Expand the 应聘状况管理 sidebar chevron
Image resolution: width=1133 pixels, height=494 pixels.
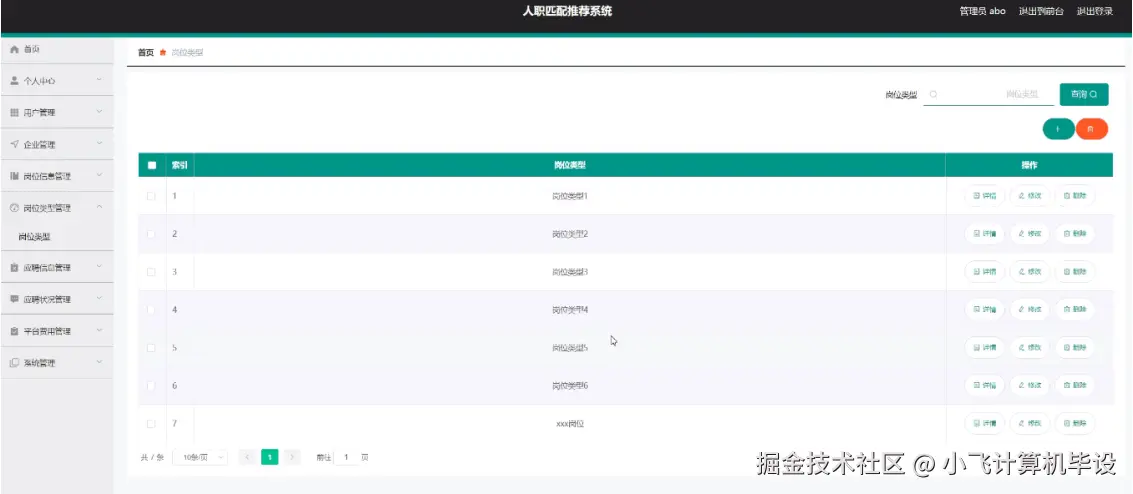[x=100, y=299]
